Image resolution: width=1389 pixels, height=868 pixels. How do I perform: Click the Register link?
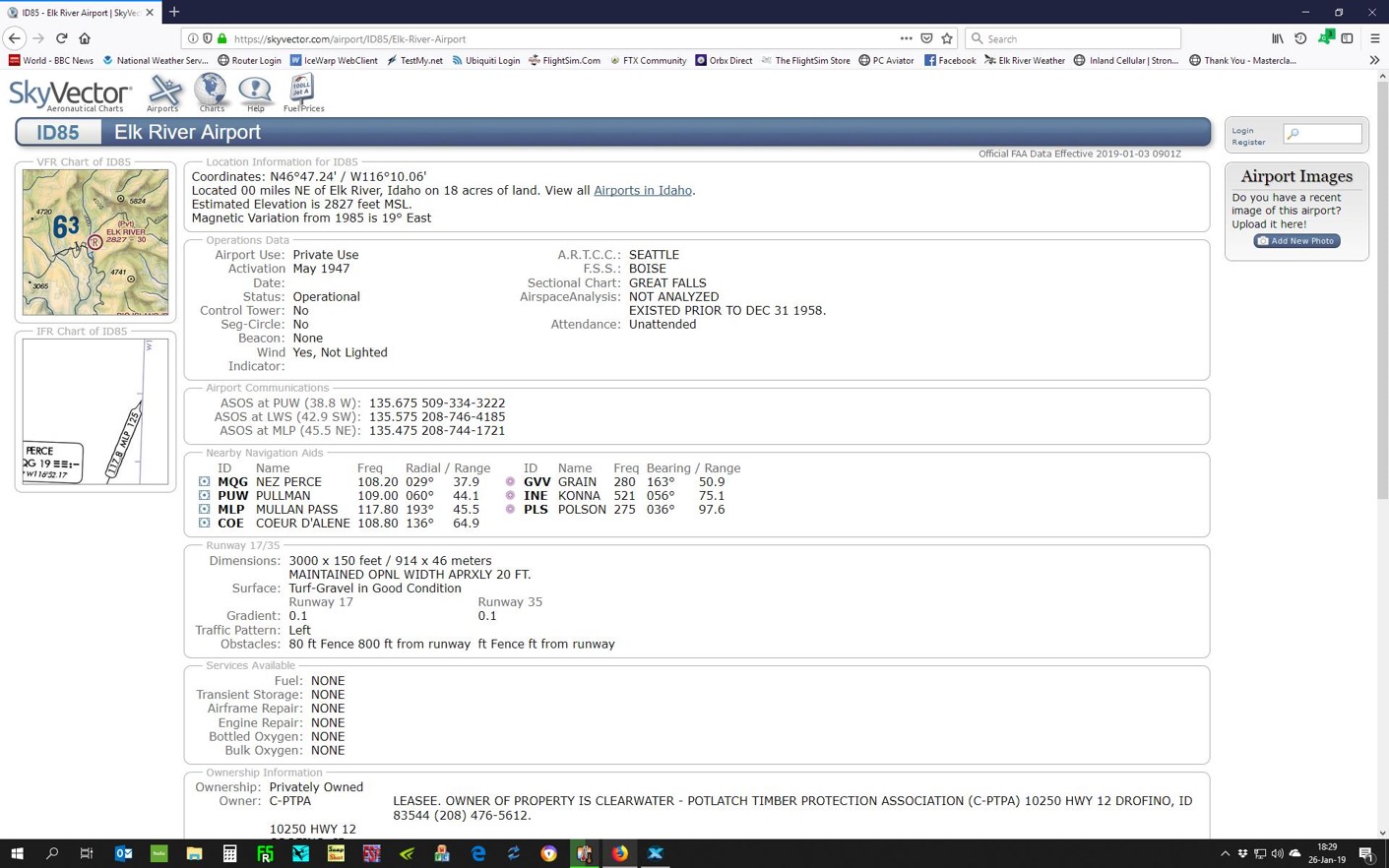pos(1248,142)
